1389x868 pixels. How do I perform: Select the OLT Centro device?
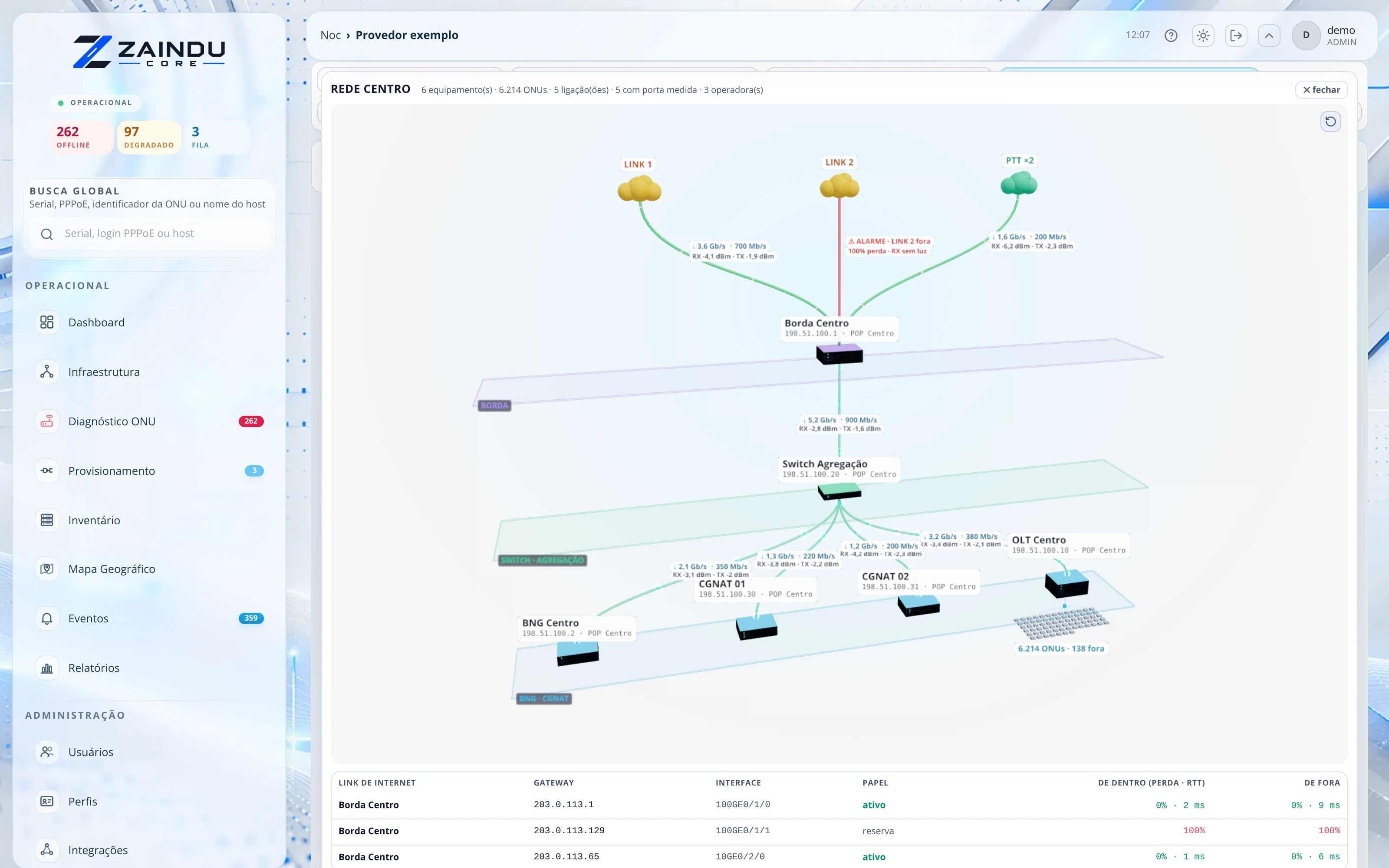pos(1066,585)
